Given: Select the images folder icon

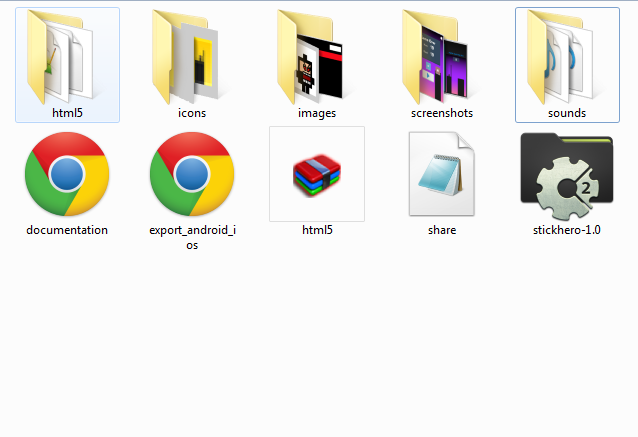Looking at the screenshot, I should pyautogui.click(x=310, y=57).
